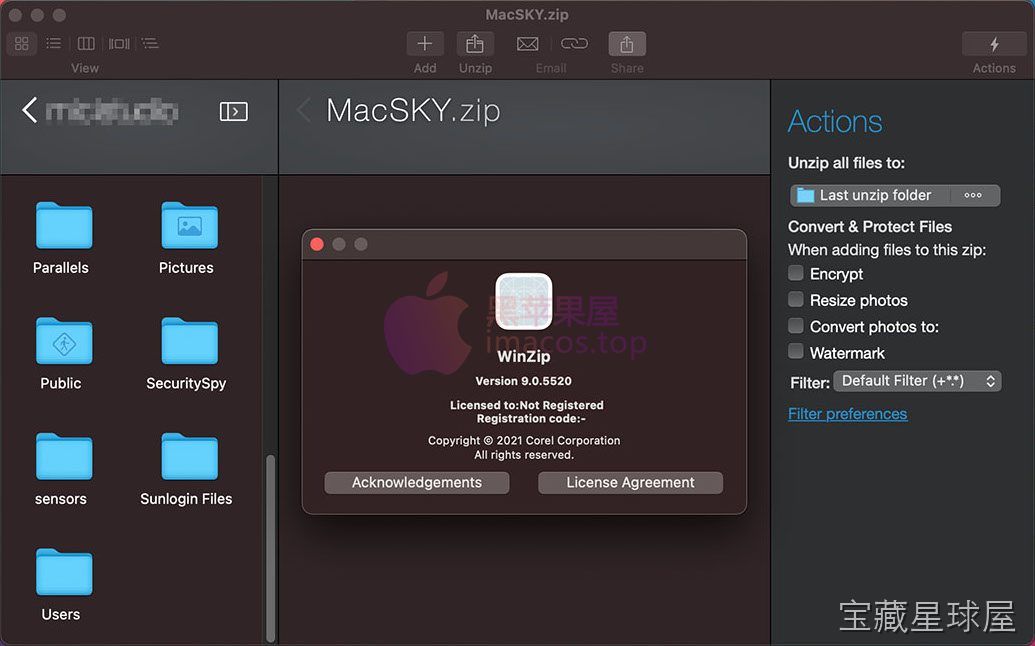
Task: Enable the Convert photos to checkbox
Action: [796, 326]
